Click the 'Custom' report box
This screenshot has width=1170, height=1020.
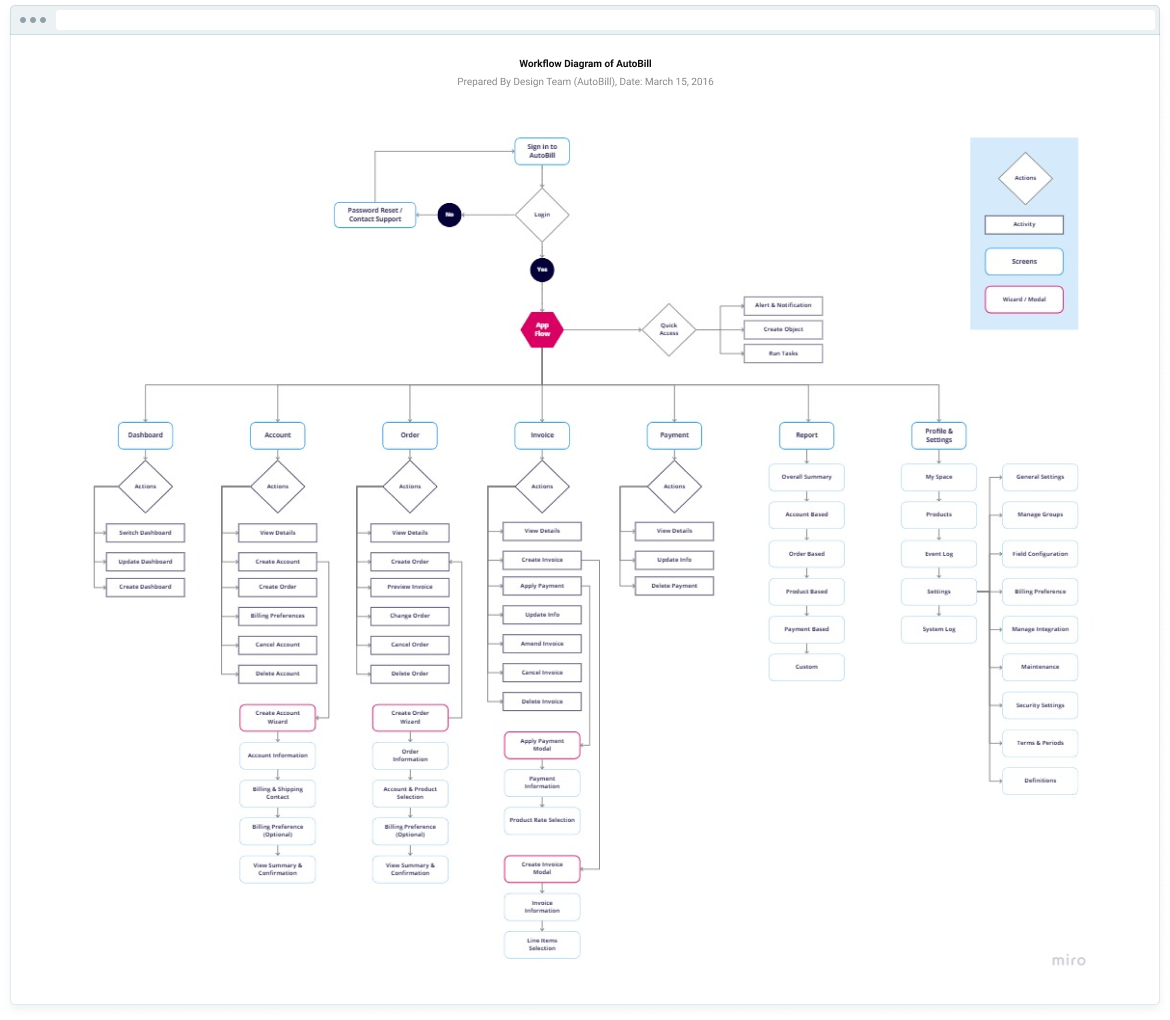[x=807, y=667]
